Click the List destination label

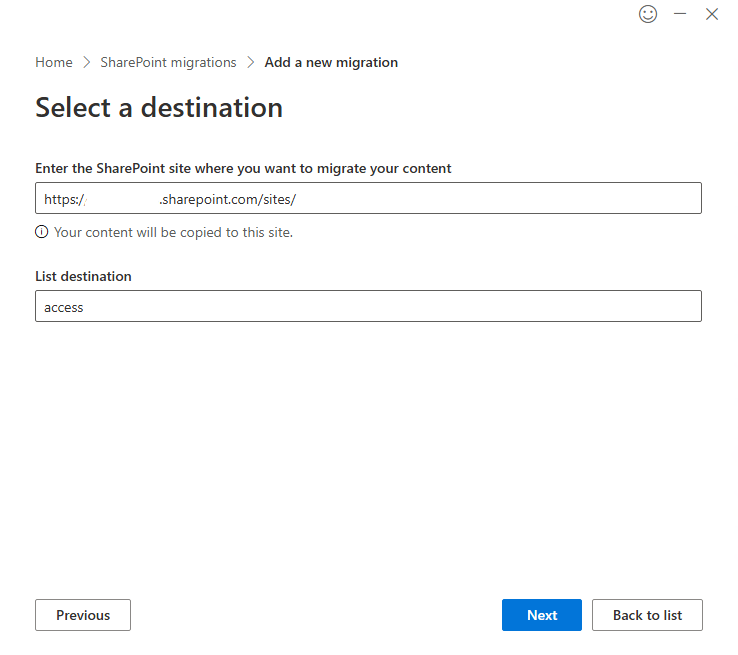tap(83, 276)
